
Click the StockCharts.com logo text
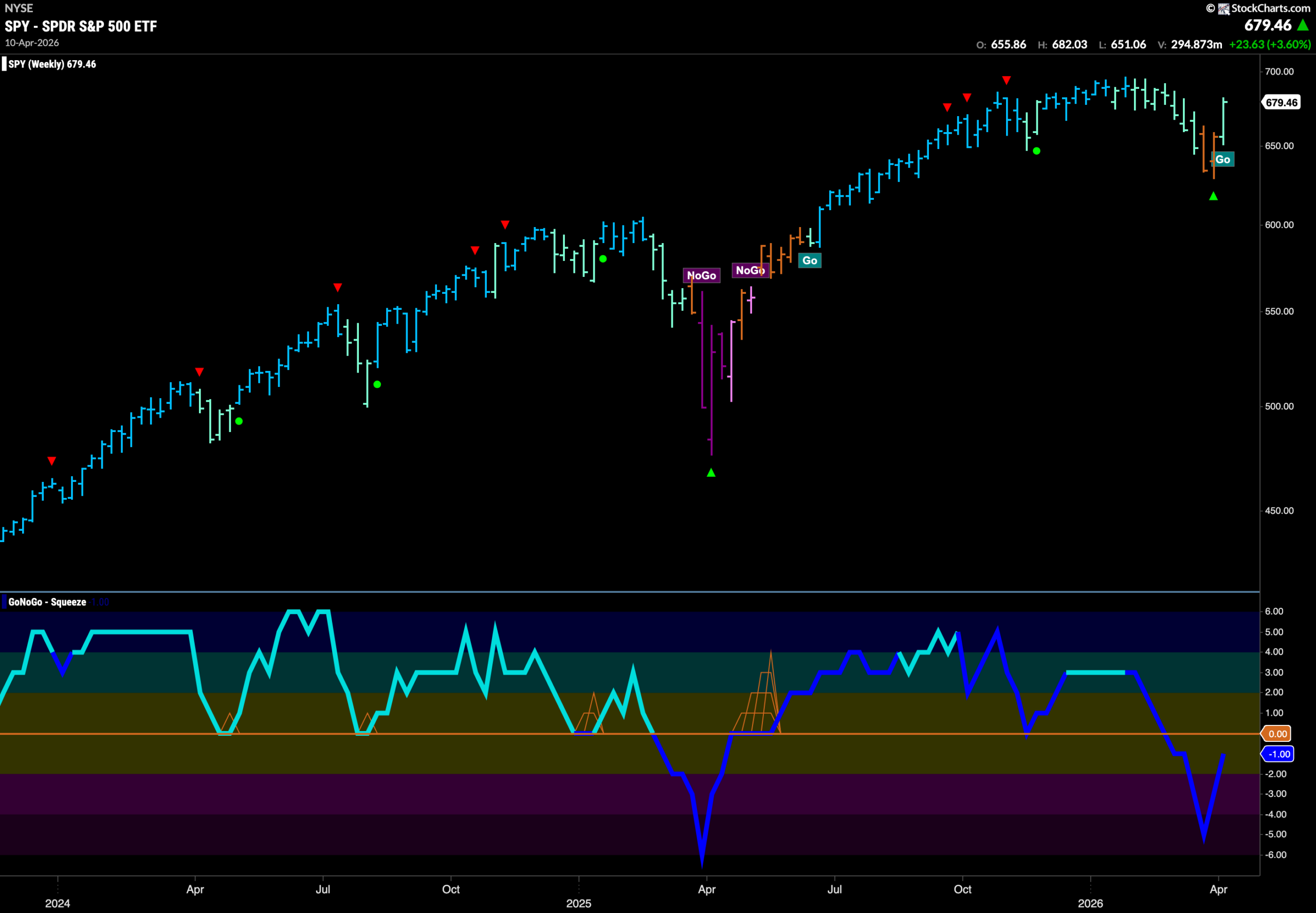(1270, 8)
